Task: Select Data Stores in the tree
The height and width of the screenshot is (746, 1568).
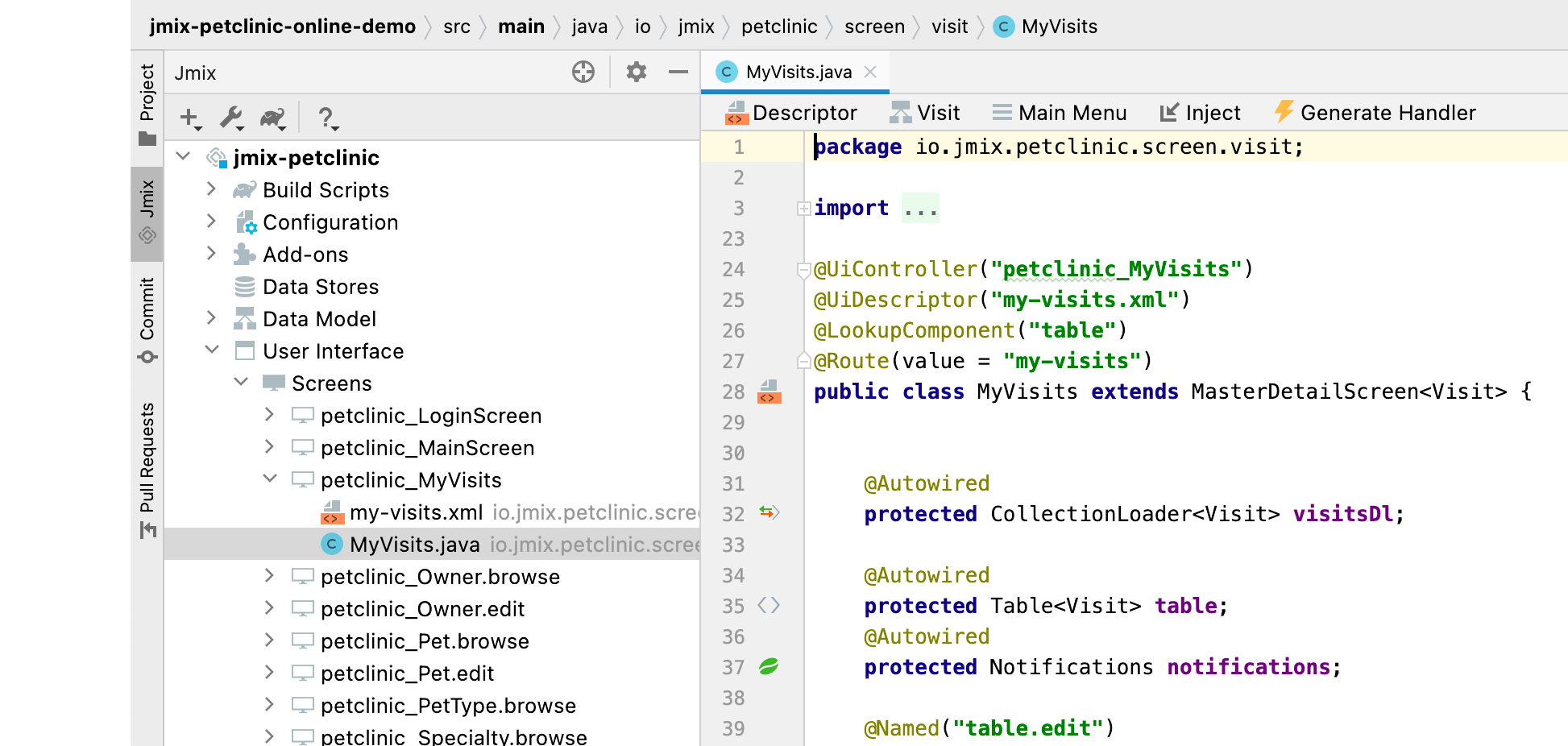Action: pos(321,287)
